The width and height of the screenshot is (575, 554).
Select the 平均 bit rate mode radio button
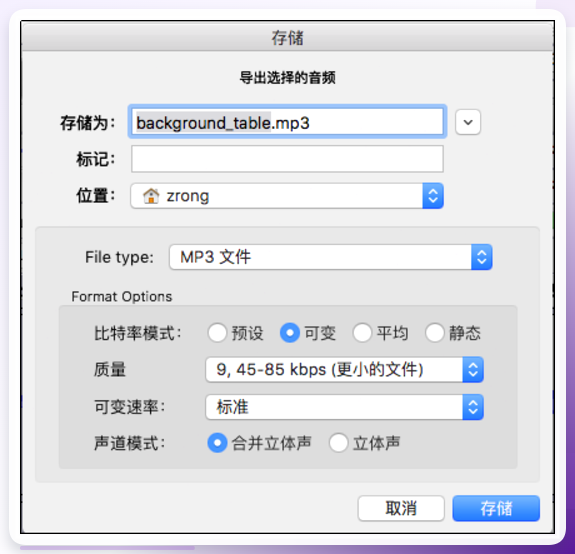pyautogui.click(x=362, y=333)
